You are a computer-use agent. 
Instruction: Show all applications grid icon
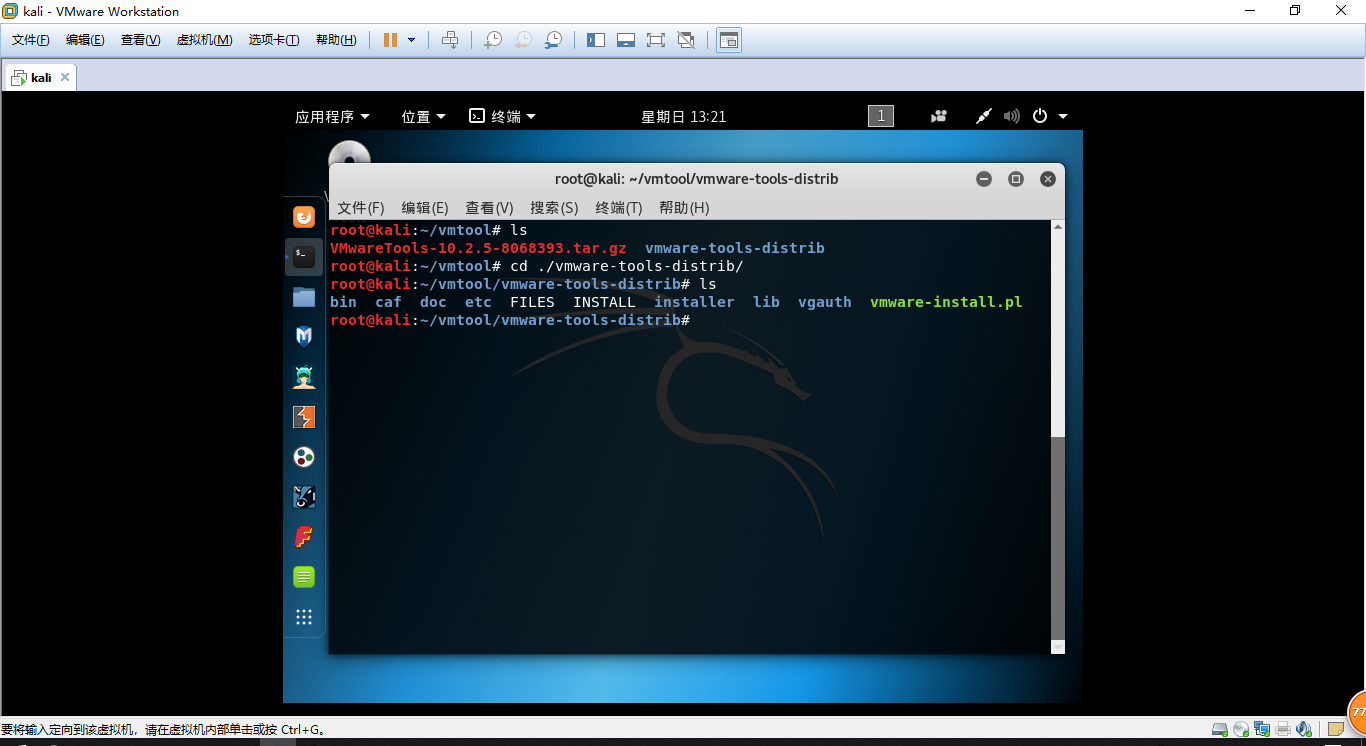click(x=304, y=617)
